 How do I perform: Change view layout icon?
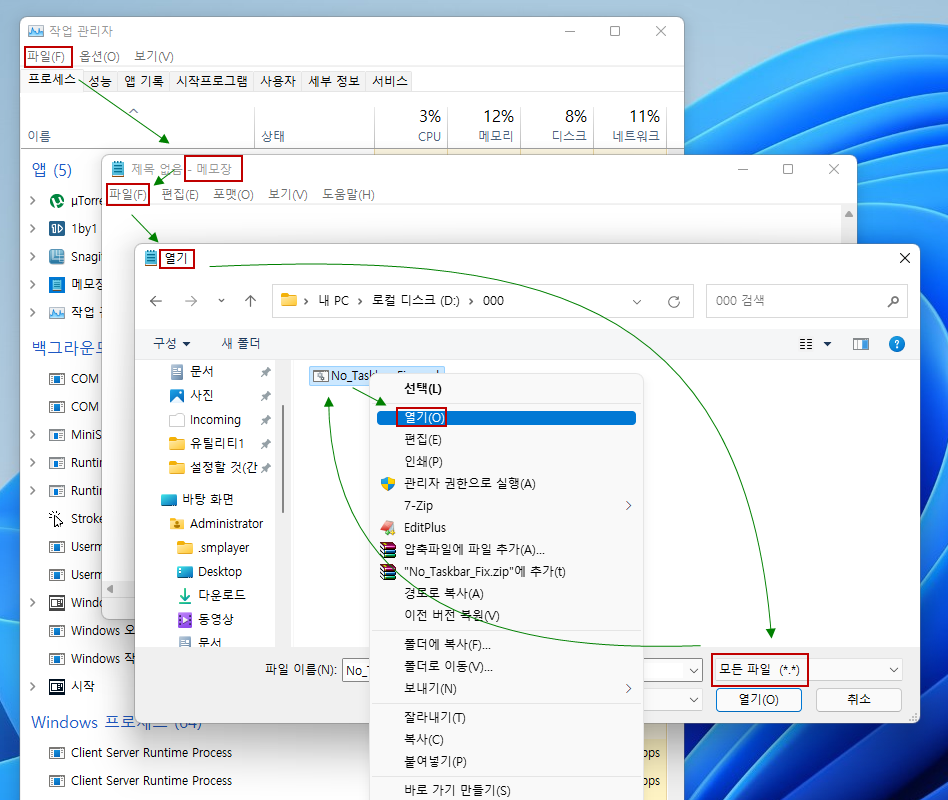point(806,344)
